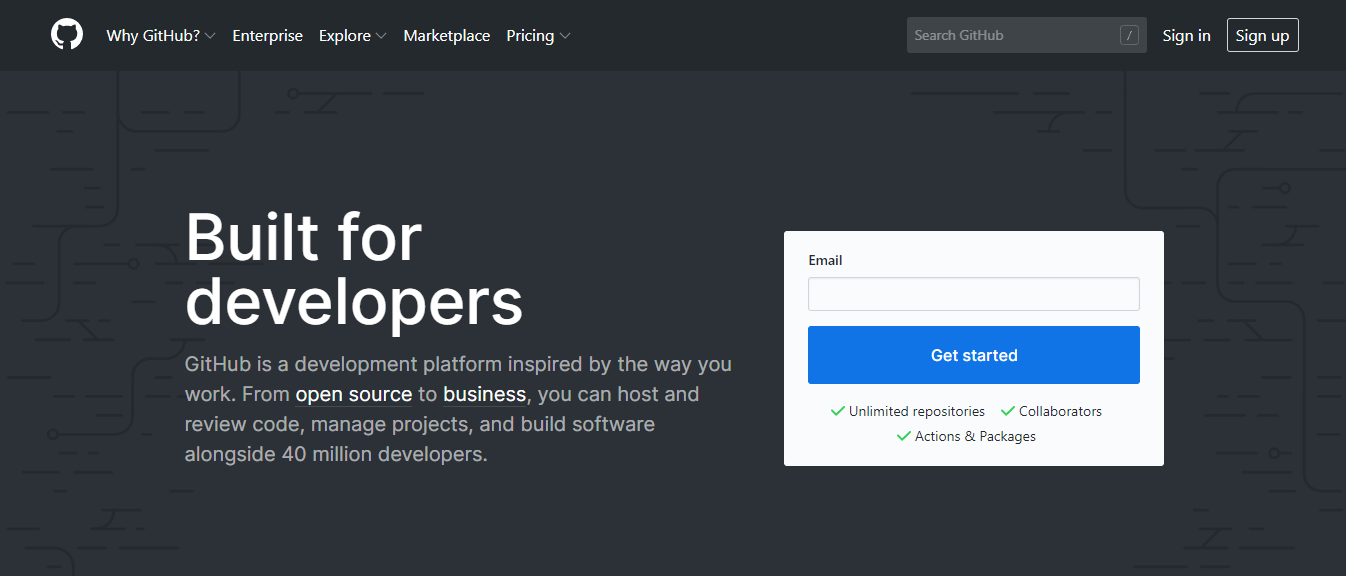Expand the Why GitHub? menu
The image size is (1346, 576).
161,35
